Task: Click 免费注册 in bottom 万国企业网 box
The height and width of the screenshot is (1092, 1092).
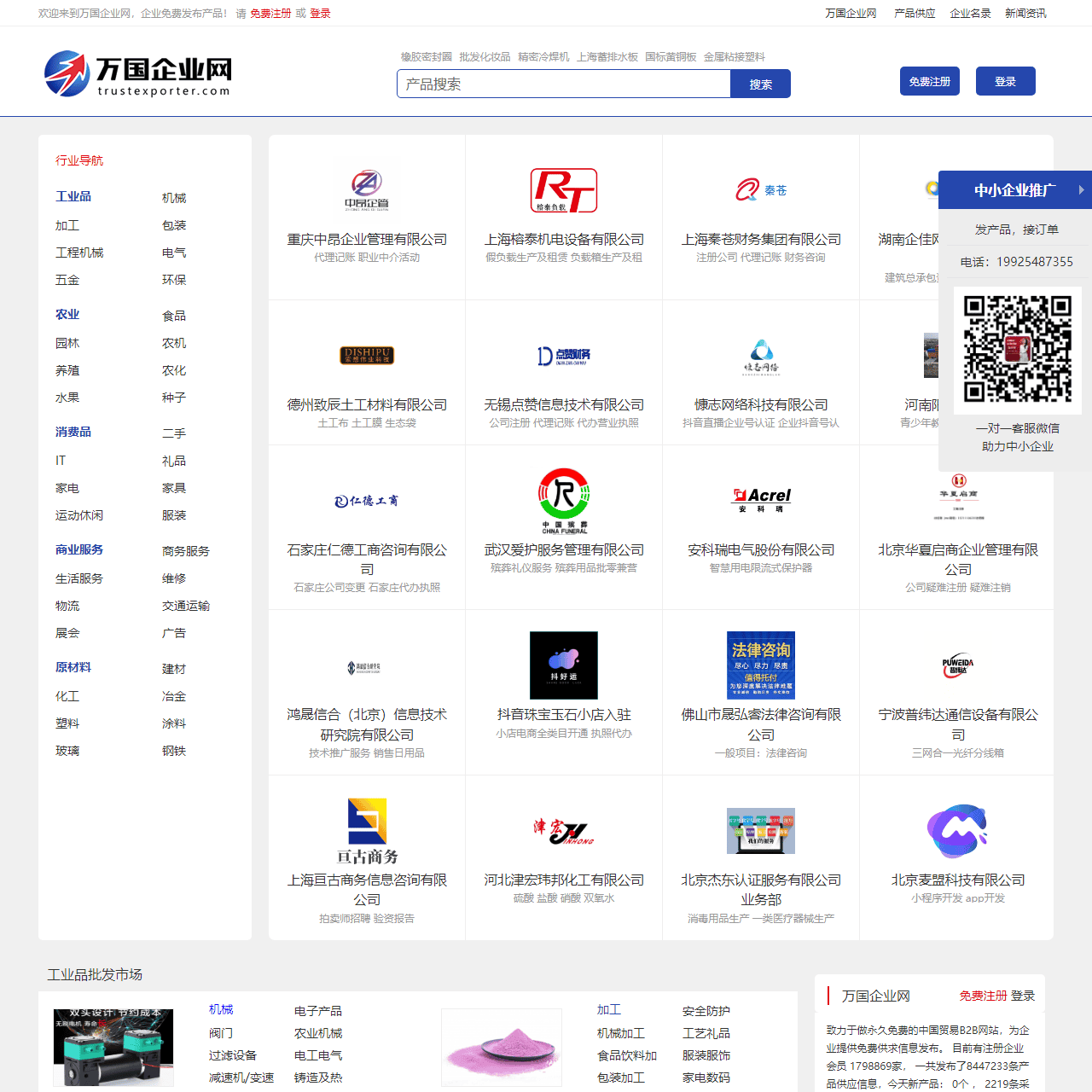Action: click(983, 996)
